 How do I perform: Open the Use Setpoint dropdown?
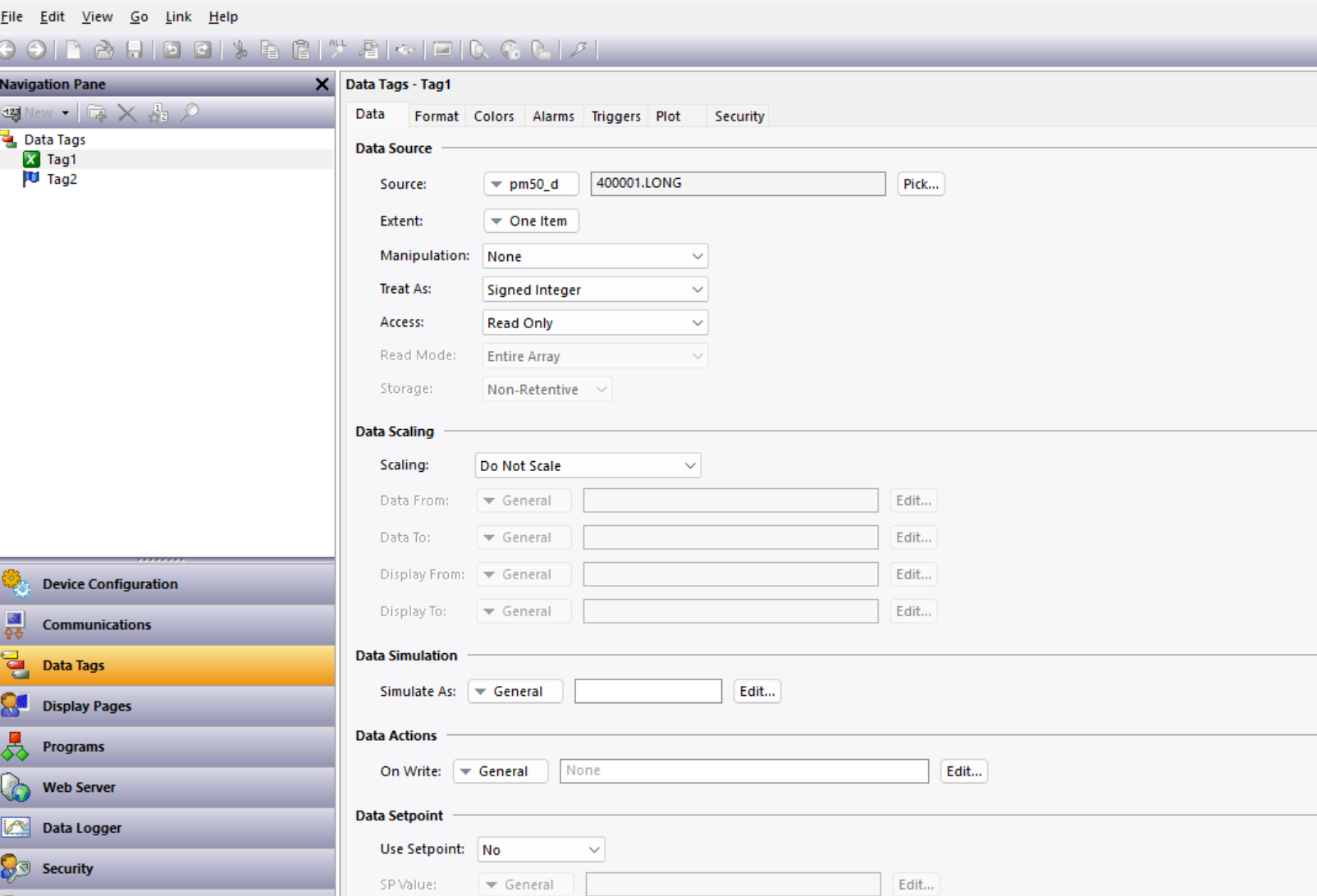point(541,850)
